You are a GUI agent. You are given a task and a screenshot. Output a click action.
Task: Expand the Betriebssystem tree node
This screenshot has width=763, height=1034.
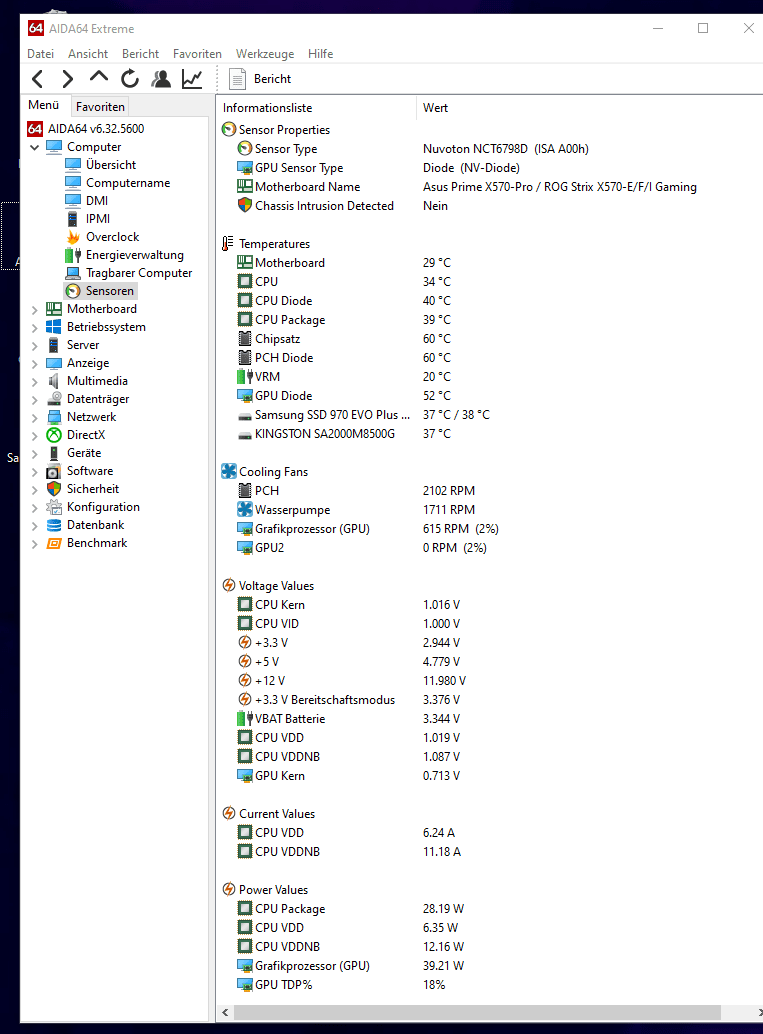click(34, 327)
